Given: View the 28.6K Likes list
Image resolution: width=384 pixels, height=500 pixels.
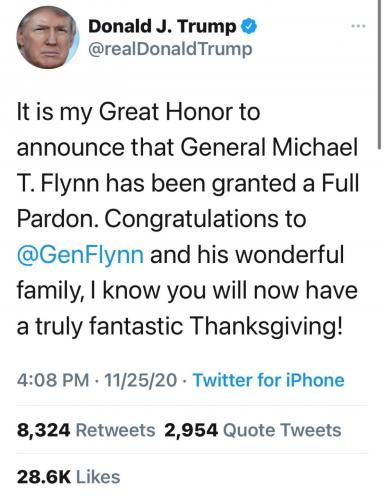Looking at the screenshot, I should [68, 477].
